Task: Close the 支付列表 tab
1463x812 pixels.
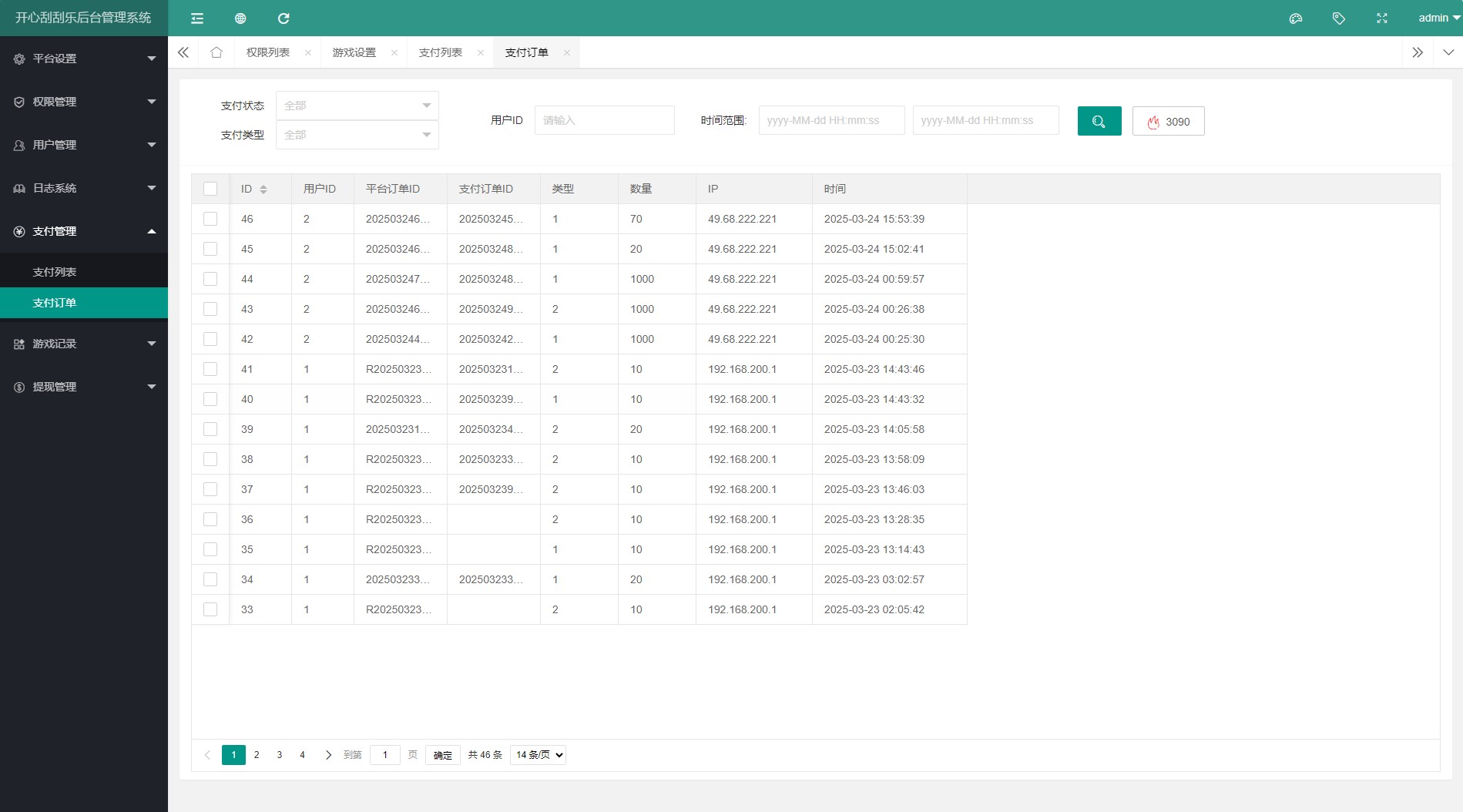Action: pyautogui.click(x=481, y=52)
